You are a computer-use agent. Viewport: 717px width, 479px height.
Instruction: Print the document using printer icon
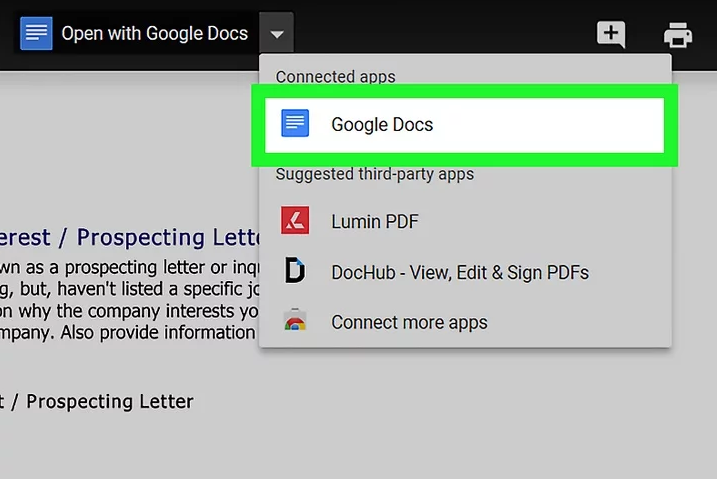(x=678, y=35)
